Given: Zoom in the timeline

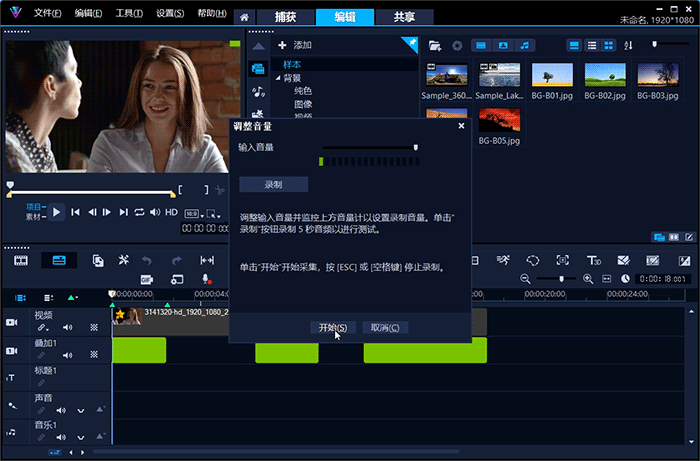Looking at the screenshot, I should 588,279.
